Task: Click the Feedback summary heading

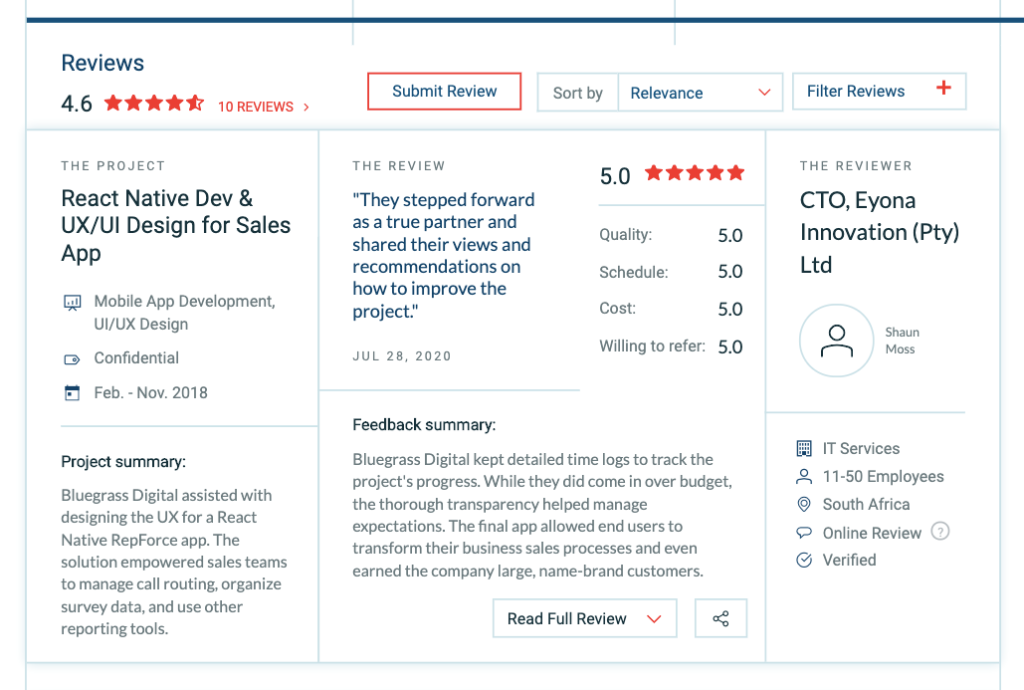Action: (424, 425)
